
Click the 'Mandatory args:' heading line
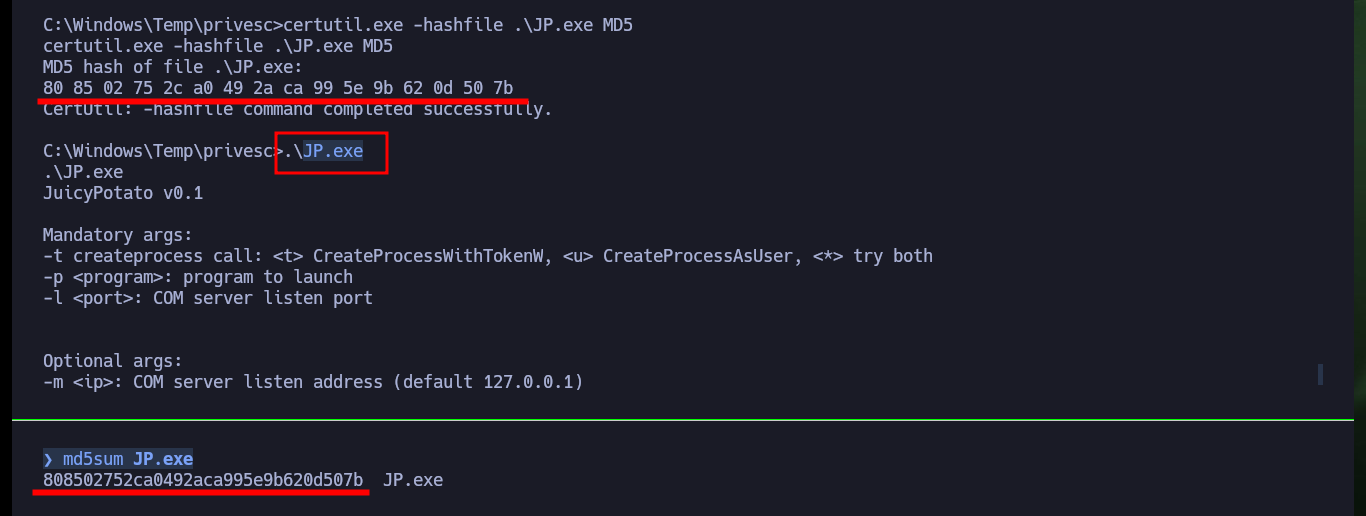pos(118,235)
